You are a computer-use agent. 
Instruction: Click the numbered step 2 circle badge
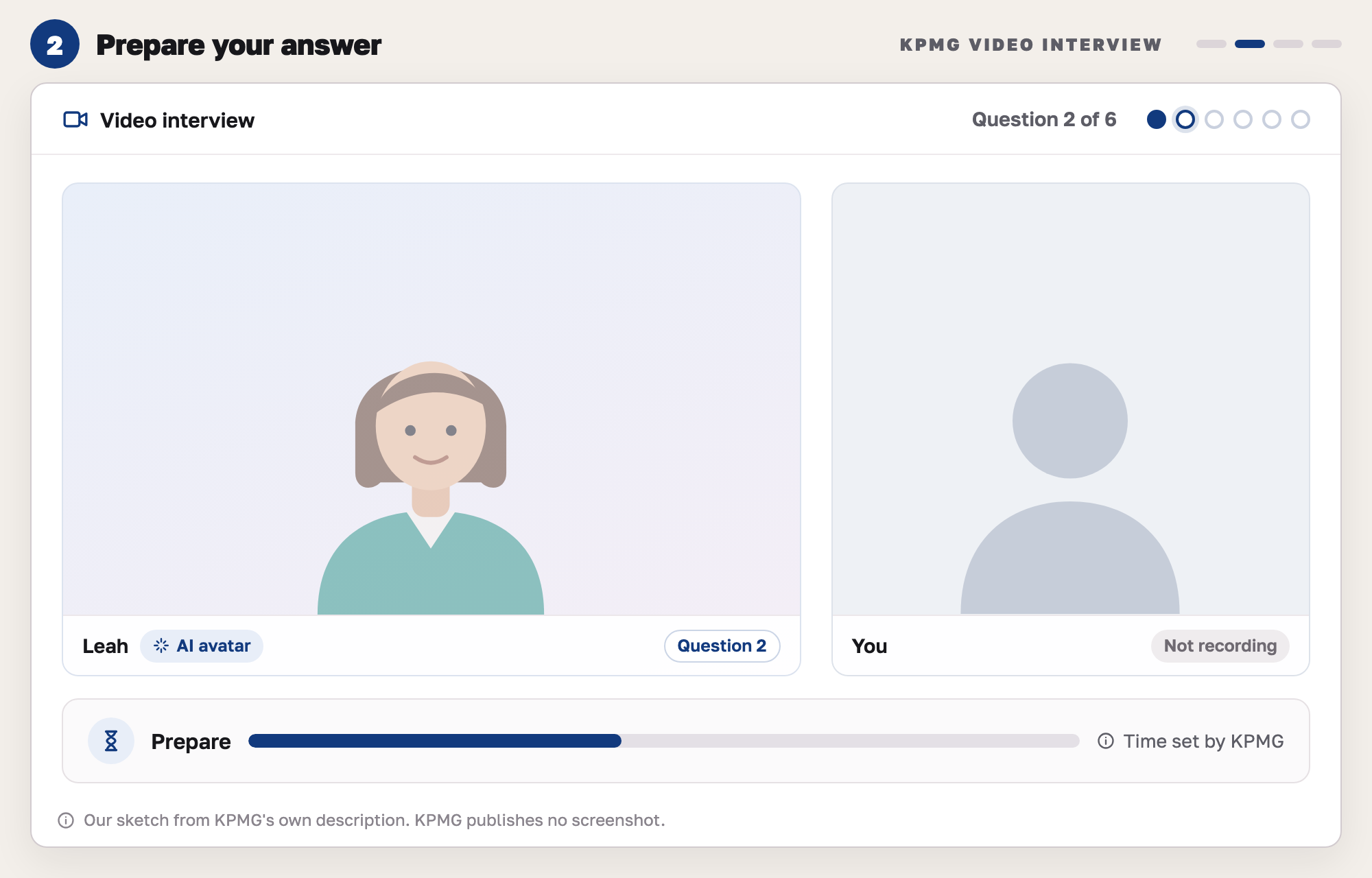(x=55, y=44)
